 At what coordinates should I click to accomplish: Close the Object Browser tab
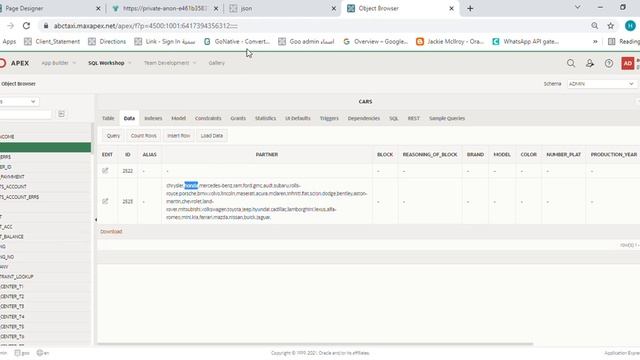point(451,8)
